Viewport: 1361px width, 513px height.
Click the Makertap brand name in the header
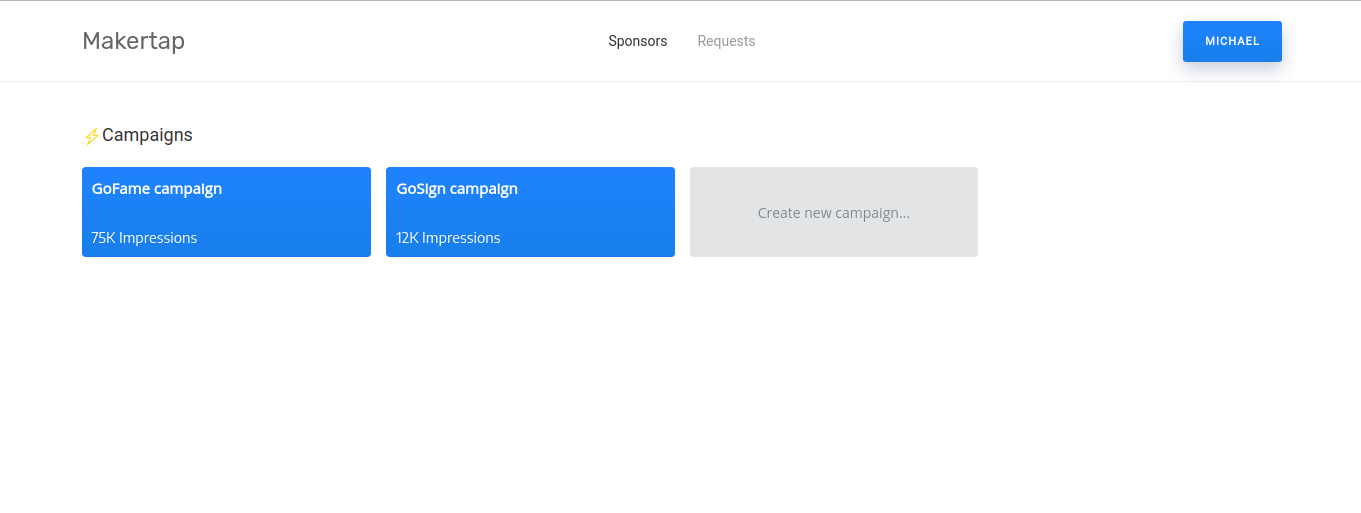(133, 41)
